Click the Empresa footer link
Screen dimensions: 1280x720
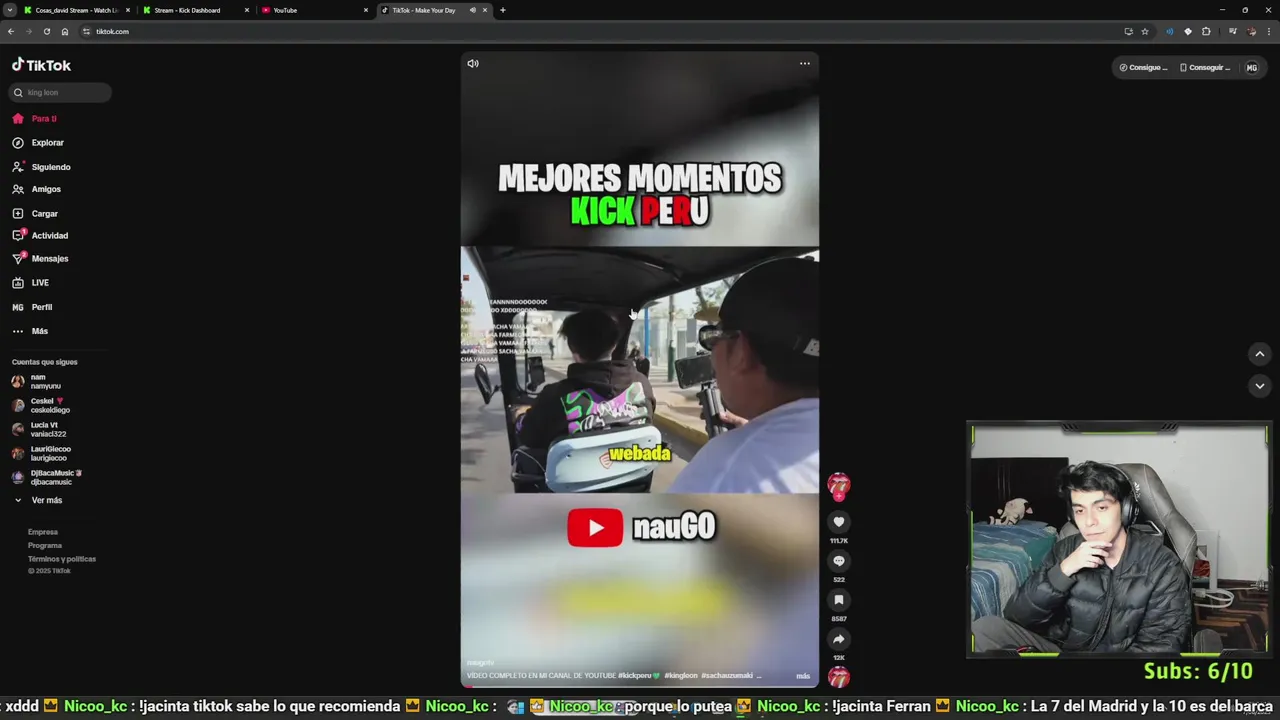(43, 532)
